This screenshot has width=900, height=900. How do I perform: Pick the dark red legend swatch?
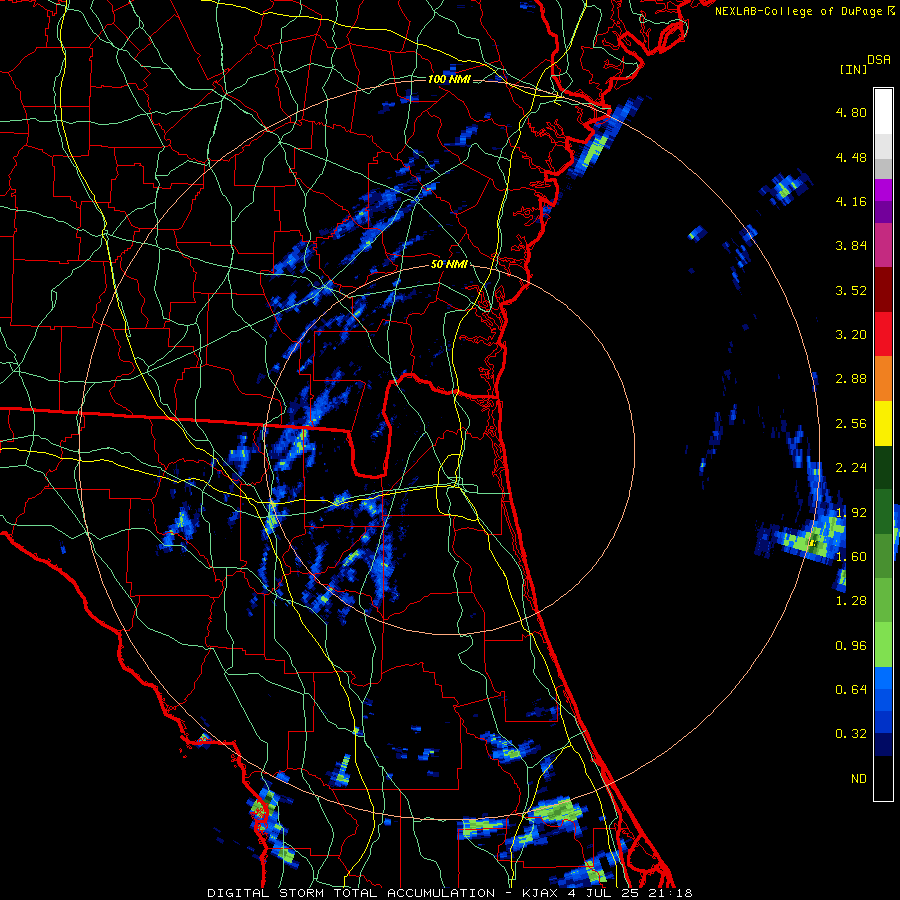pyautogui.click(x=883, y=290)
